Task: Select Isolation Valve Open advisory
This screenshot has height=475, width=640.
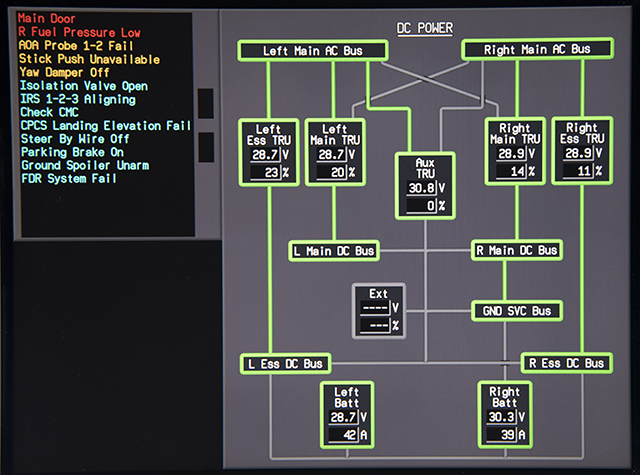Action: (84, 86)
